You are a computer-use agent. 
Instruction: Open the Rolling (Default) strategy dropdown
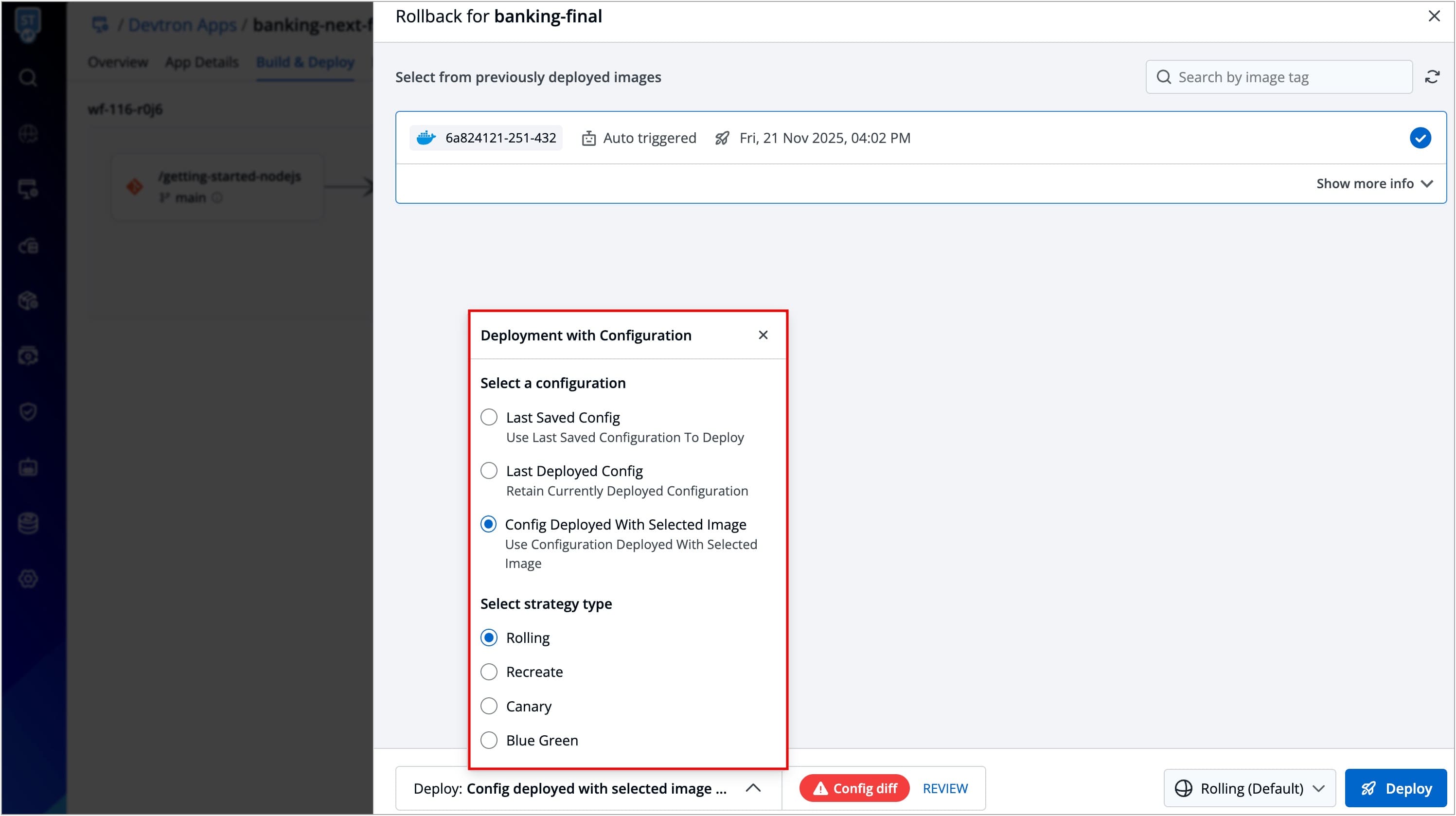1249,788
